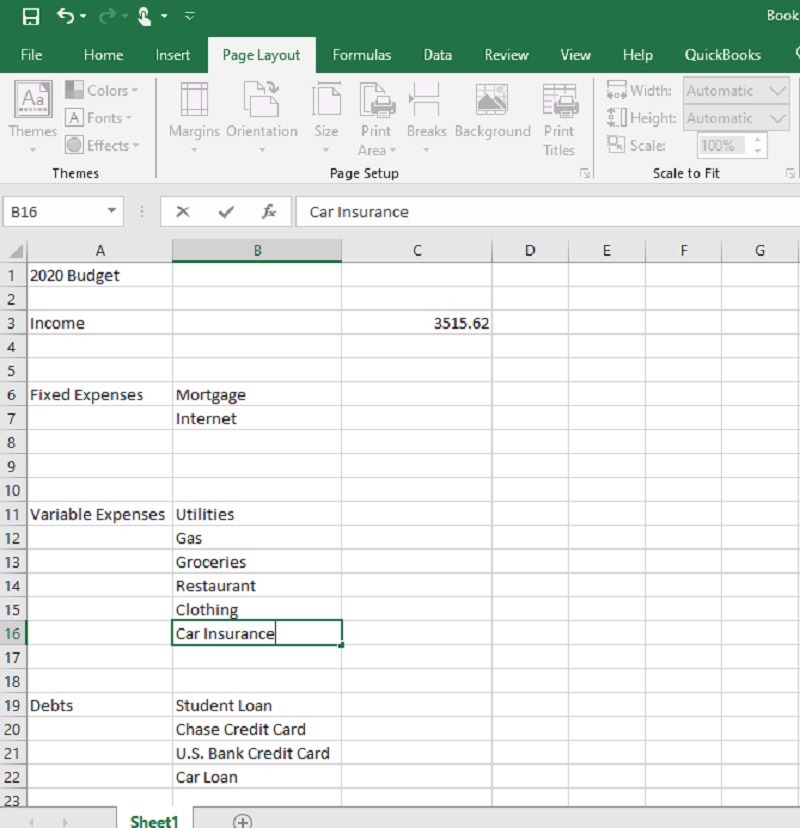This screenshot has height=828, width=800.
Task: Add a new sheet with plus button
Action: pyautogui.click(x=242, y=821)
